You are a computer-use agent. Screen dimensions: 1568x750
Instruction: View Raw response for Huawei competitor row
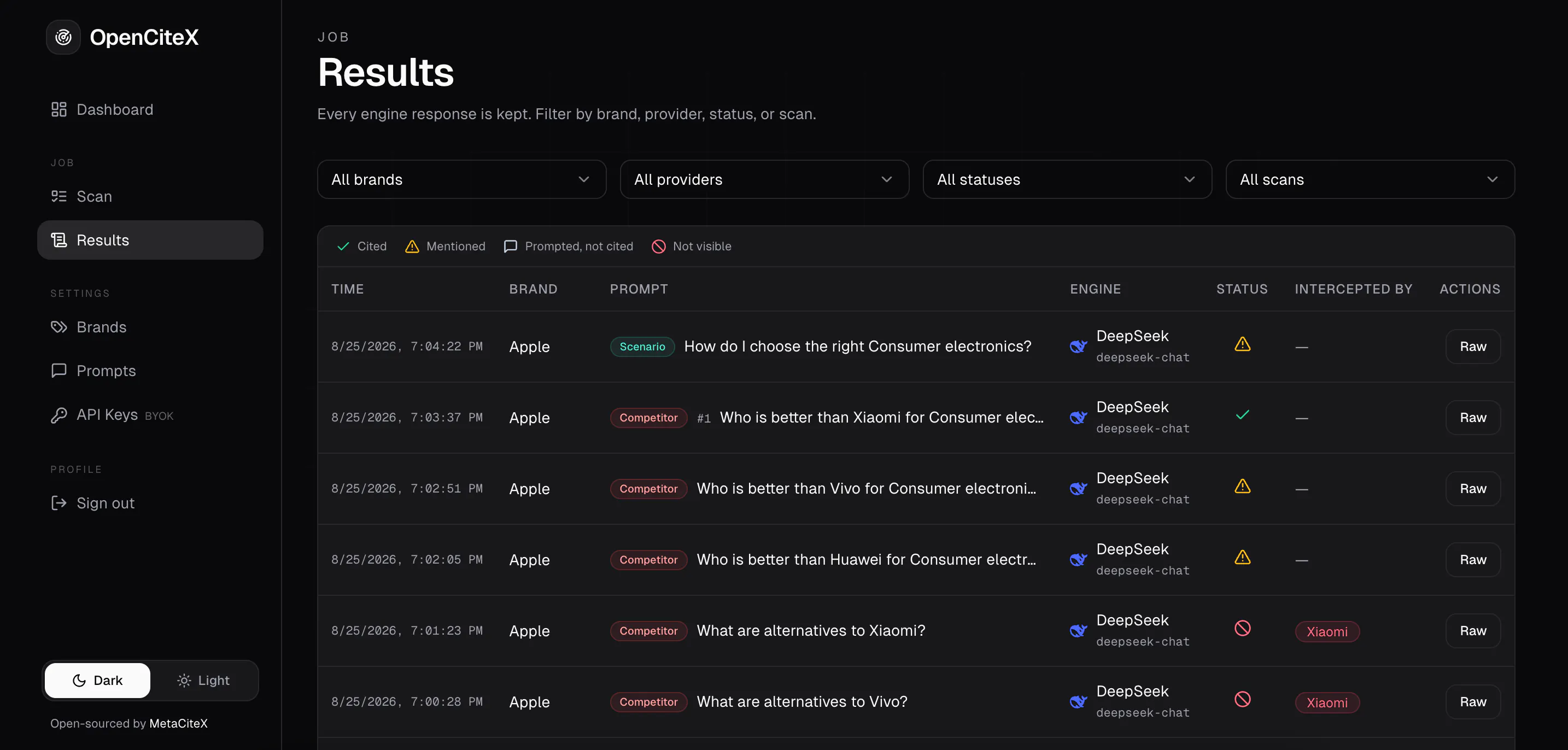(x=1473, y=559)
